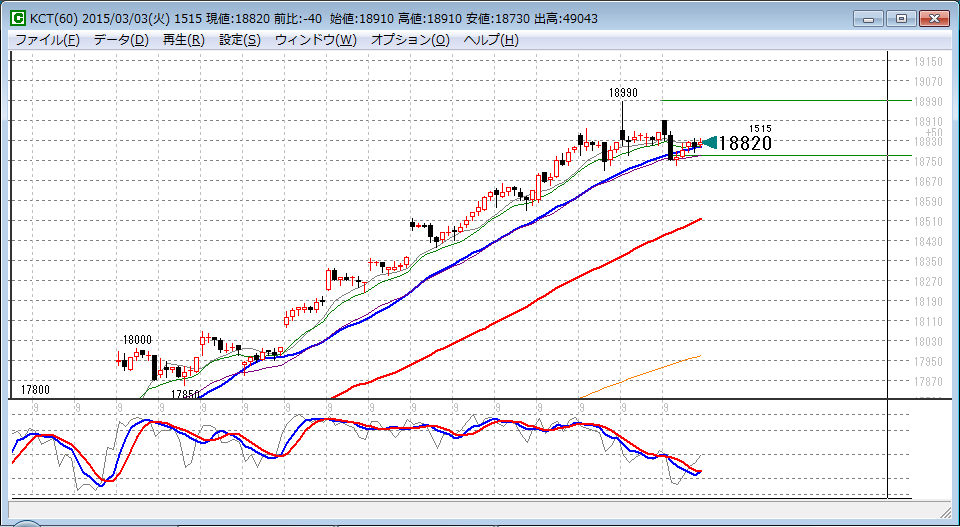960x527 pixels.
Task: Click the 17800 label at chart bottom-left
Action: [x=35, y=389]
